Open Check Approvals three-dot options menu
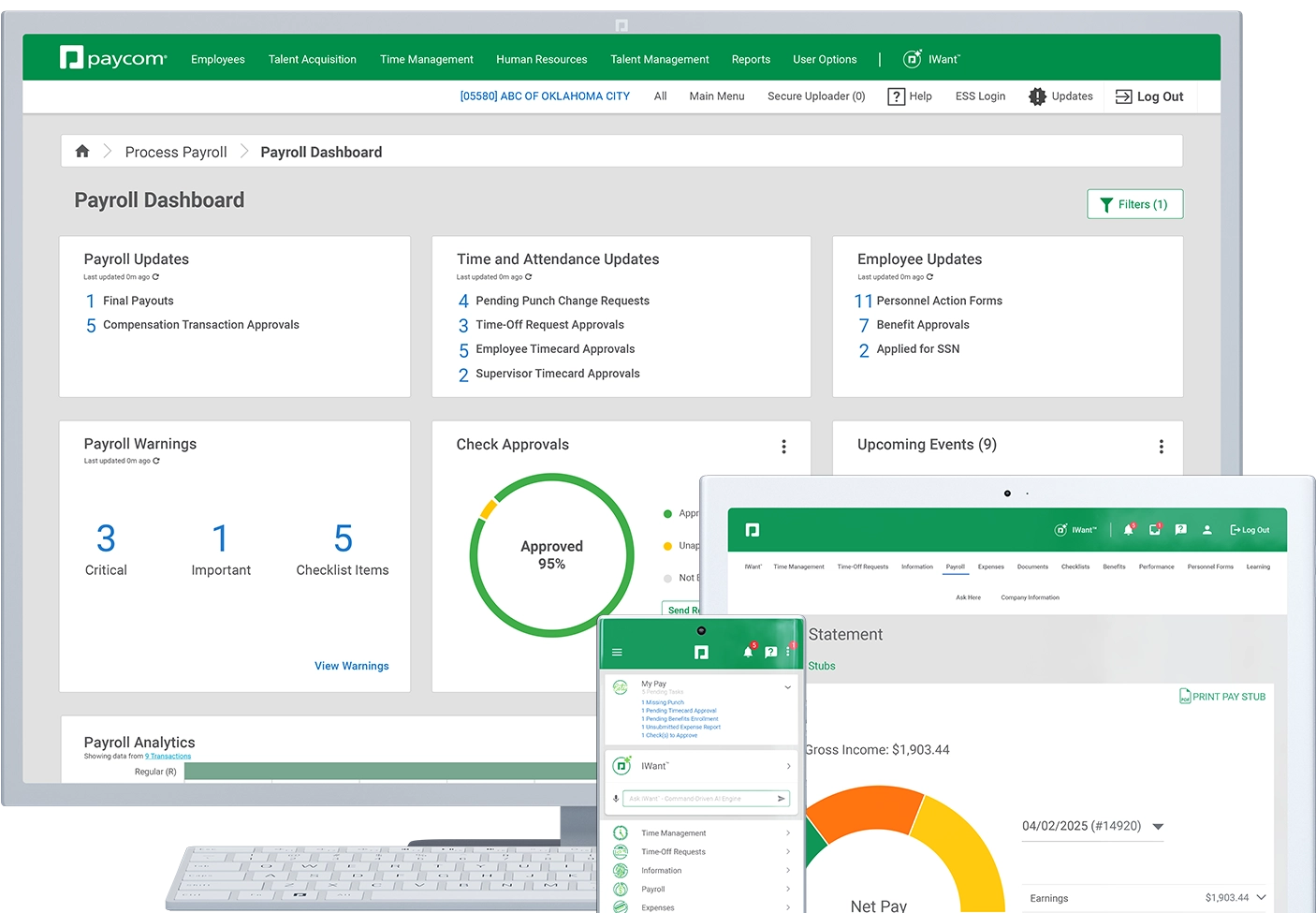Viewport: 1316px width, 913px height. click(x=783, y=447)
